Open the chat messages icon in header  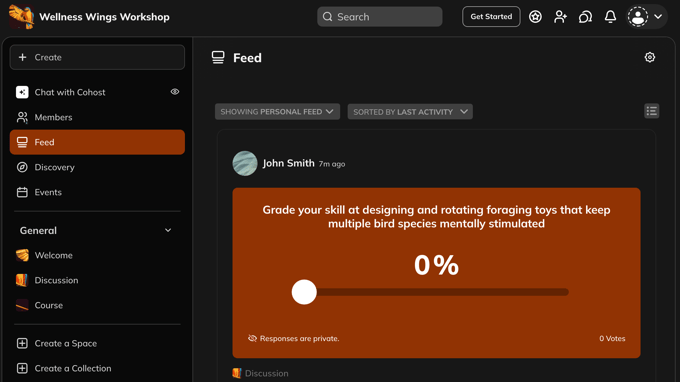pyautogui.click(x=585, y=17)
